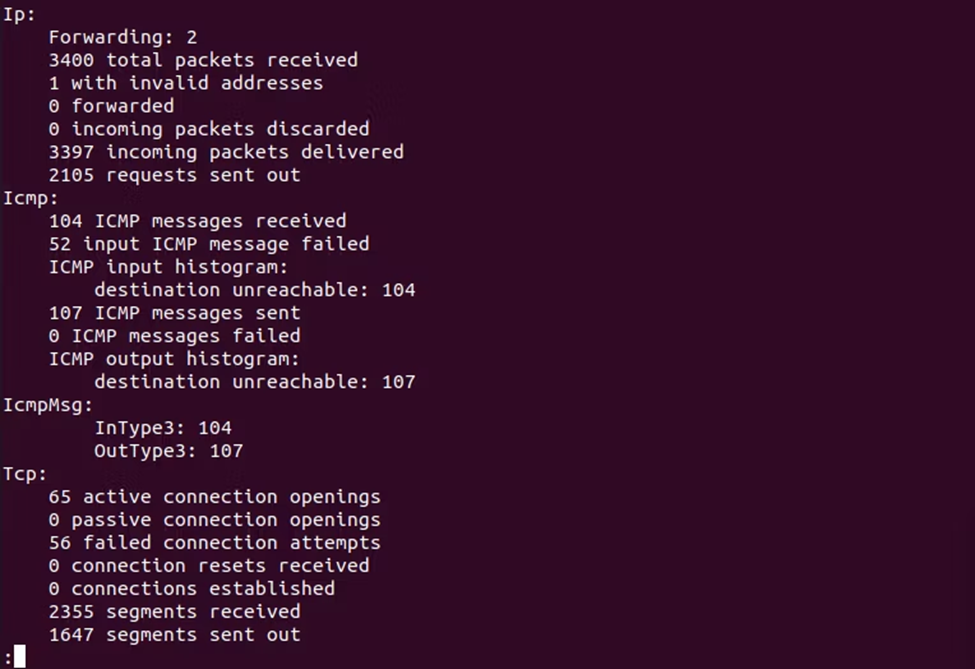Click the "1 with invalid addresses" text

pyautogui.click(x=185, y=83)
